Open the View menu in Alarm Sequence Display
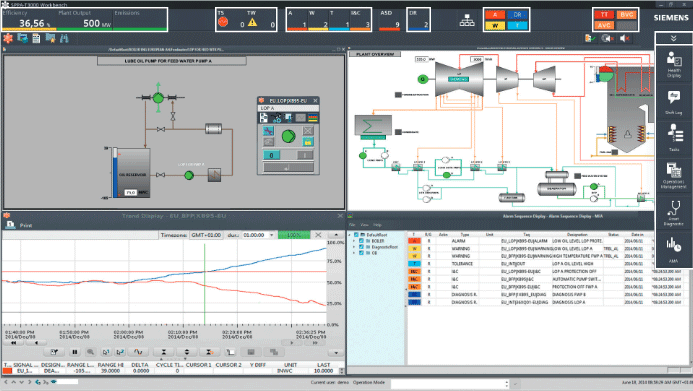 click(364, 225)
